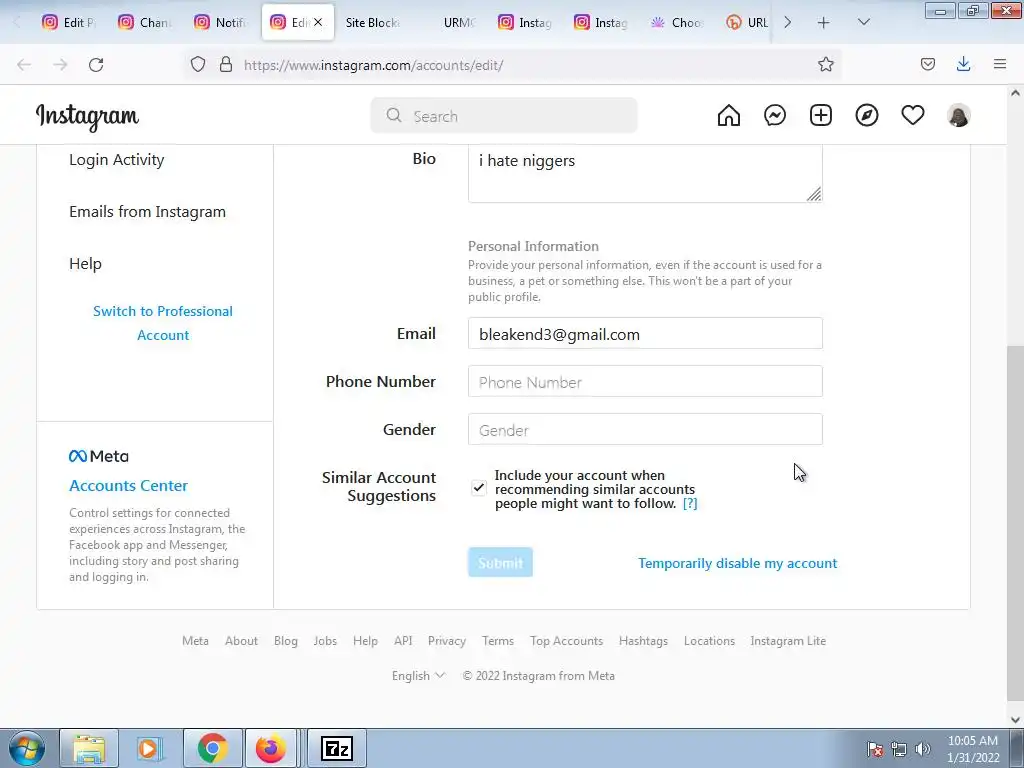The image size is (1024, 768).
Task: Click inside the Bio text area
Action: click(x=645, y=174)
